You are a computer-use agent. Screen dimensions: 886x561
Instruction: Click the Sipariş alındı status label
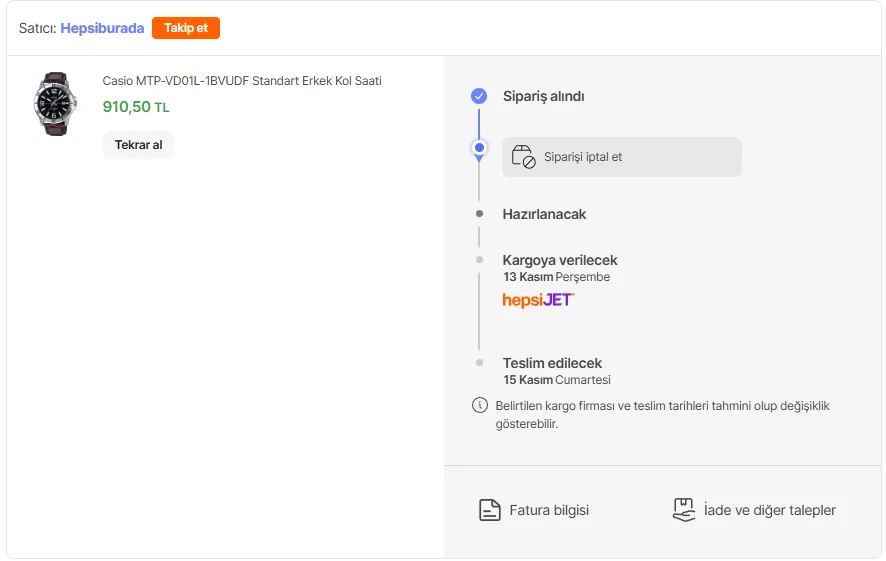click(543, 97)
